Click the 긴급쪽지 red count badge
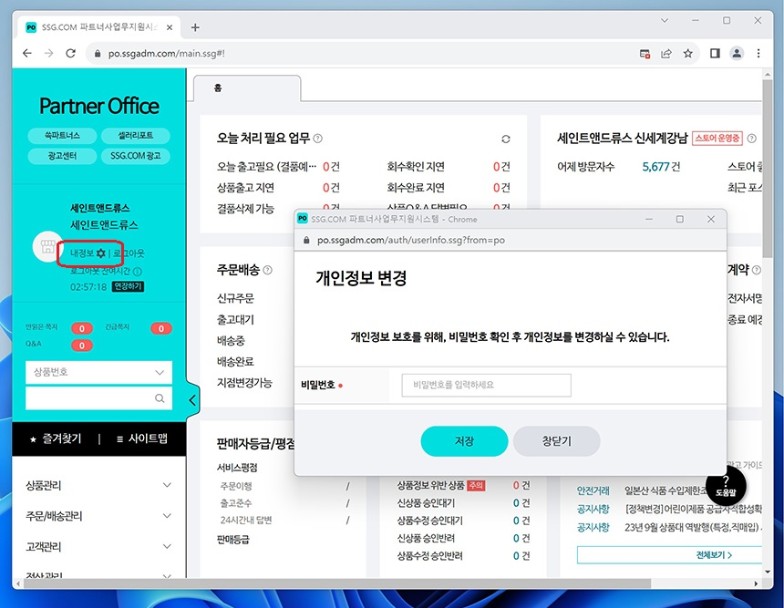The height and width of the screenshot is (608, 784). point(161,328)
